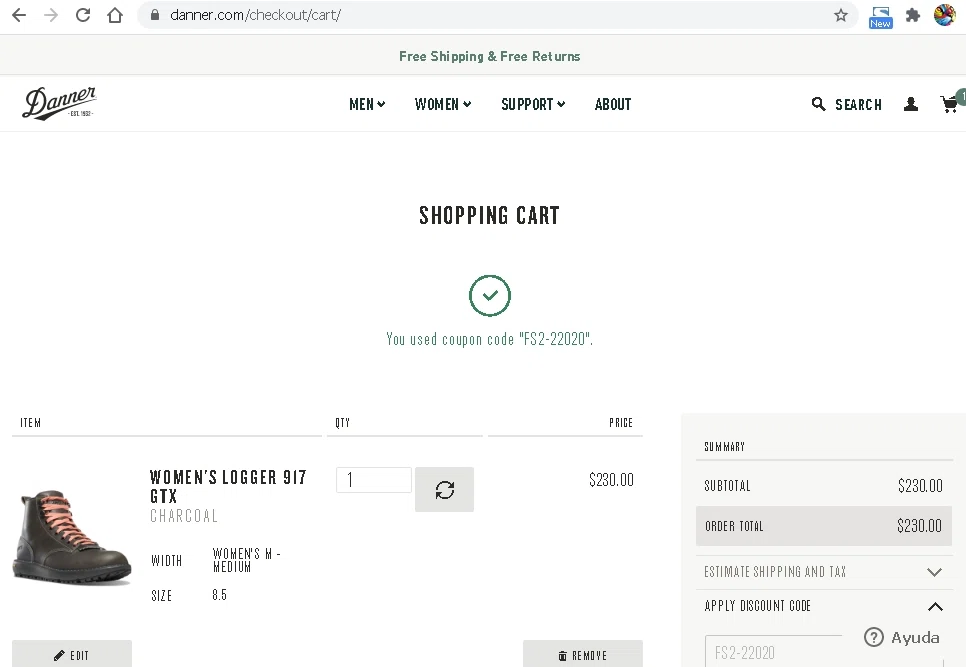Click the $230.00 order total value
Viewport: 966px width, 667px height.
[x=919, y=526]
